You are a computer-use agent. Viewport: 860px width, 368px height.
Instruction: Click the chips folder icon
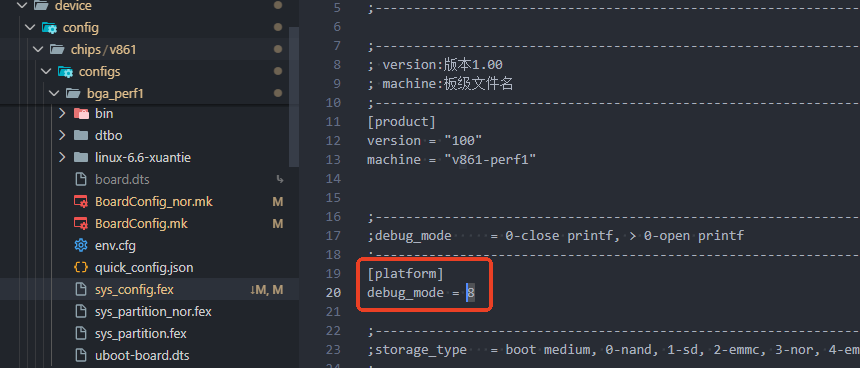point(57,50)
